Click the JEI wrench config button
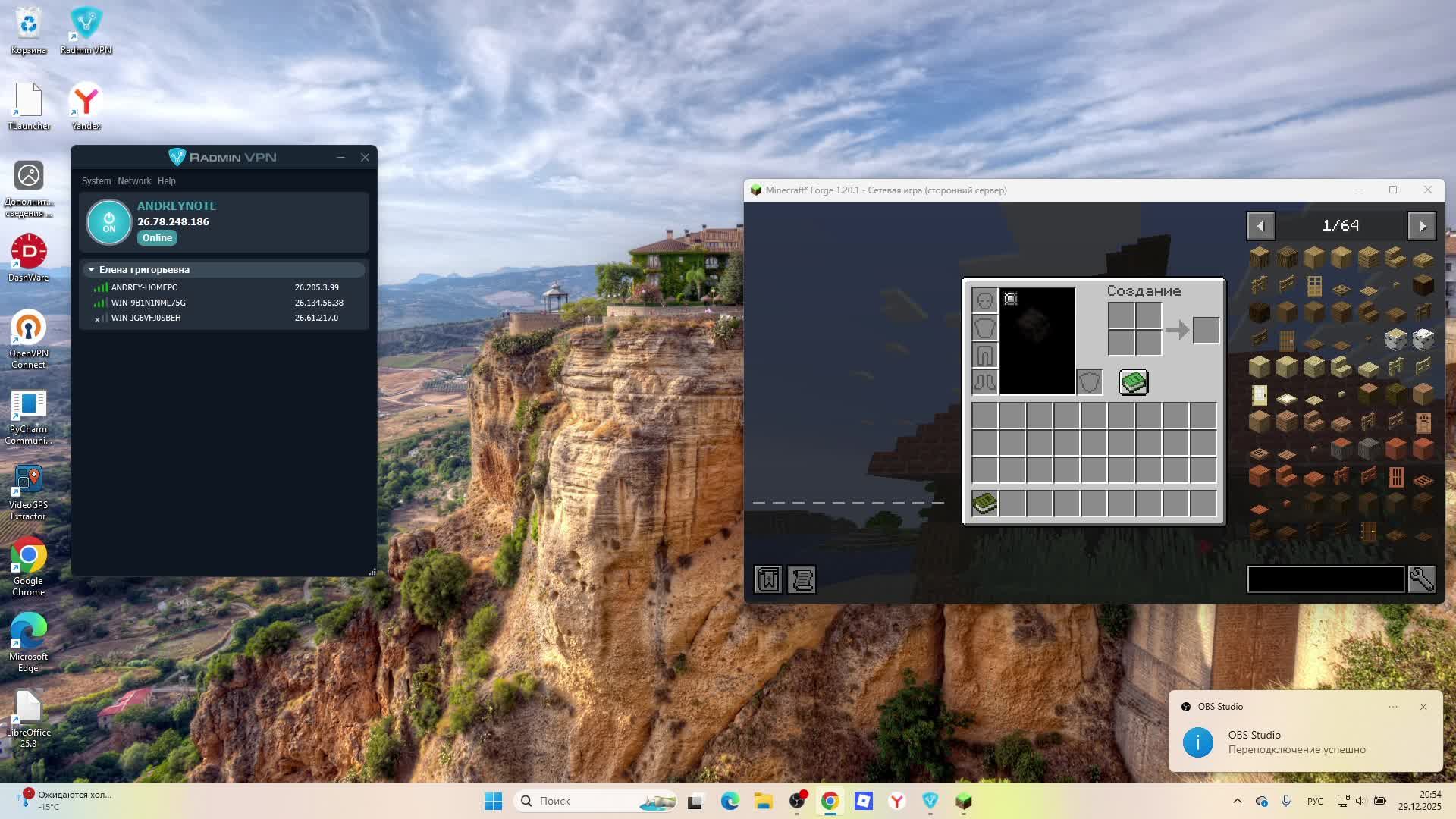Viewport: 1456px width, 819px height. 1421,580
